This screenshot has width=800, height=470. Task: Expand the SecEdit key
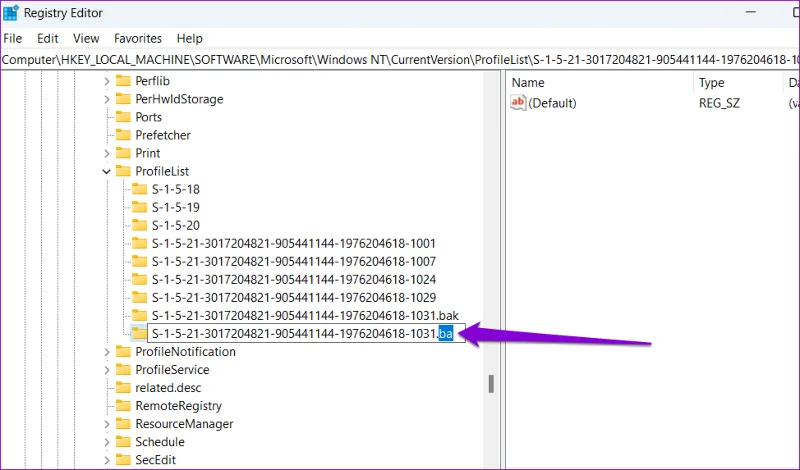107,460
